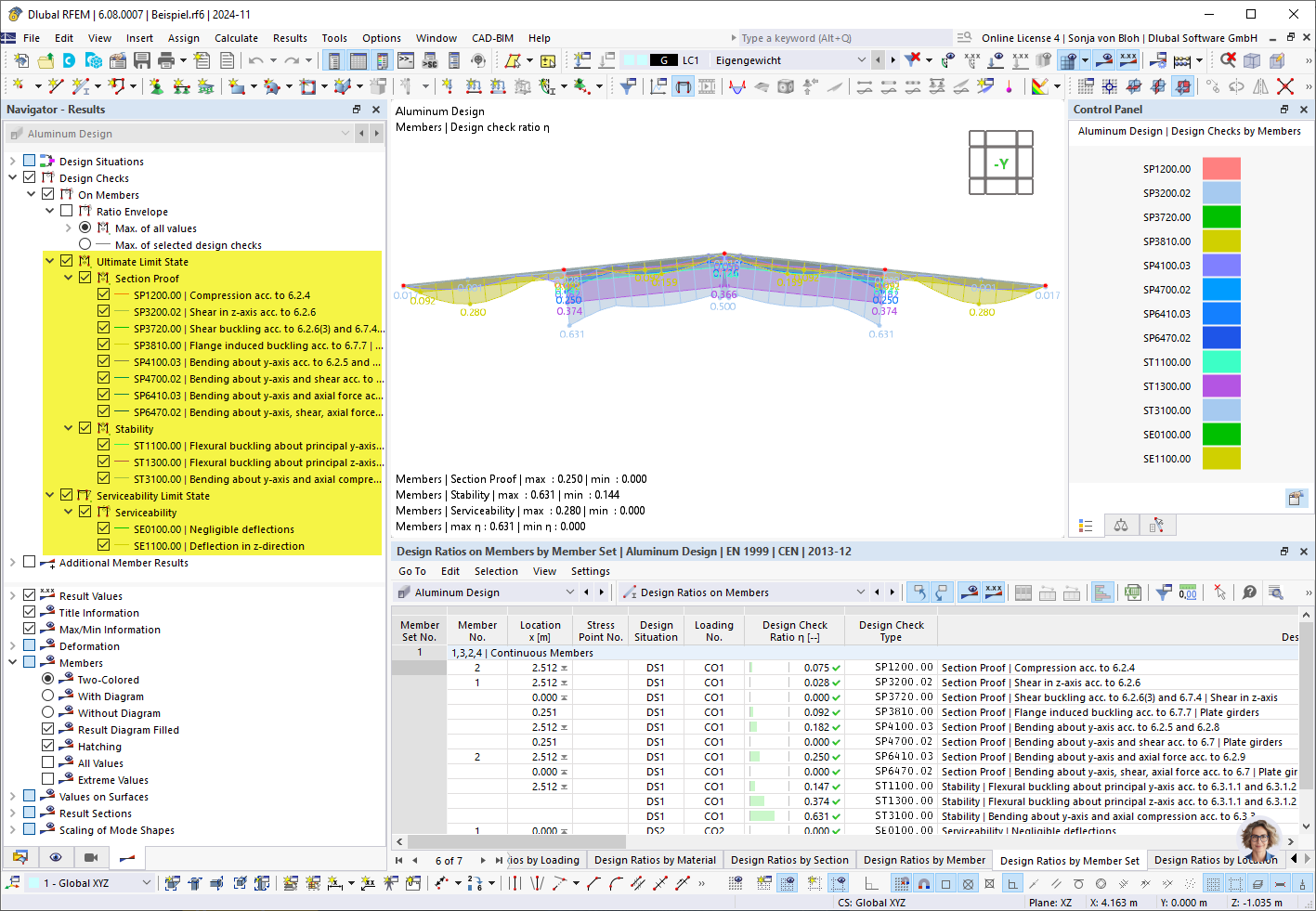The width and height of the screenshot is (1316, 911).
Task: Click the ST1300.00 purple color swatch
Action: (1221, 386)
